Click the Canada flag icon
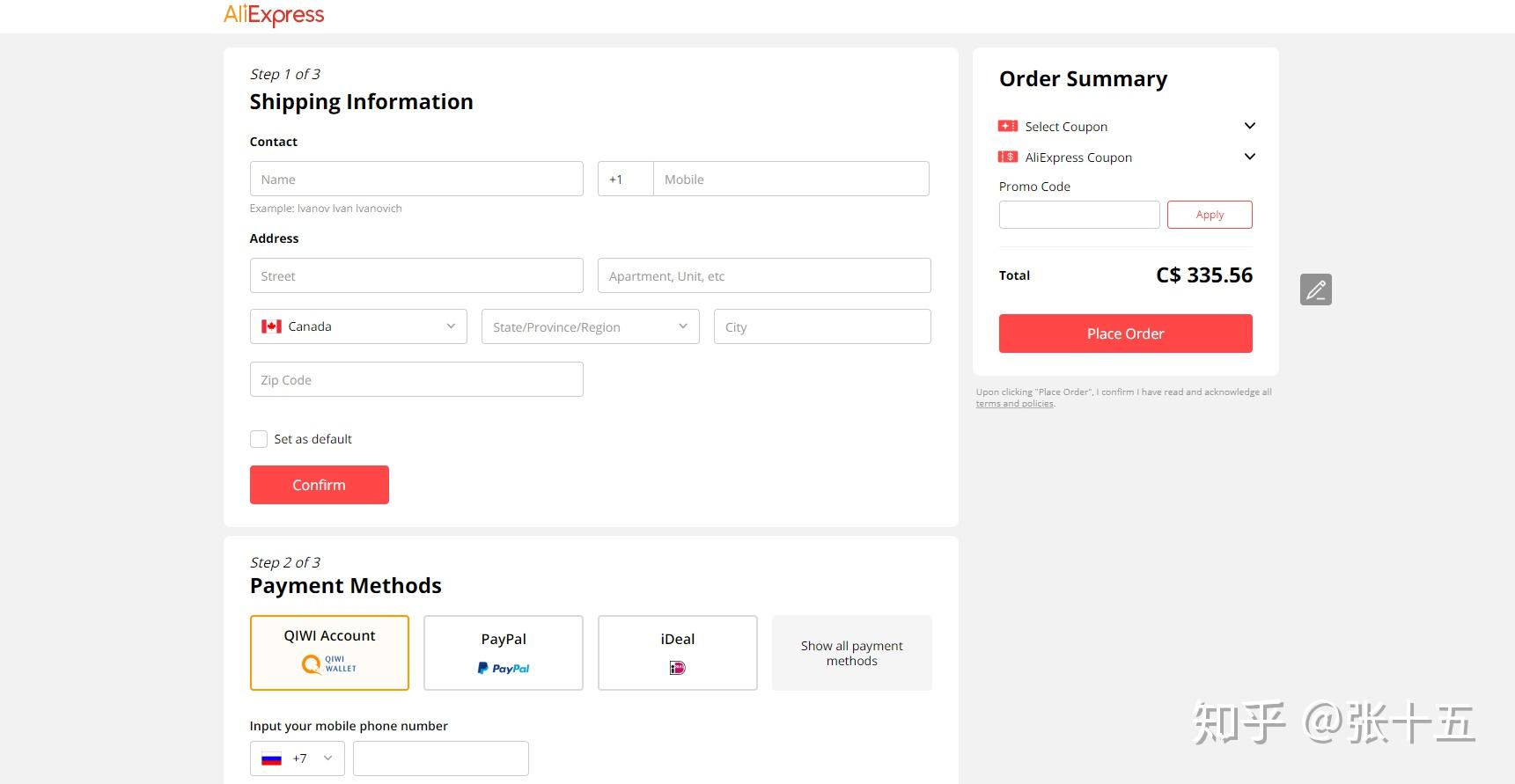Screen dimensions: 1515x784 point(271,326)
